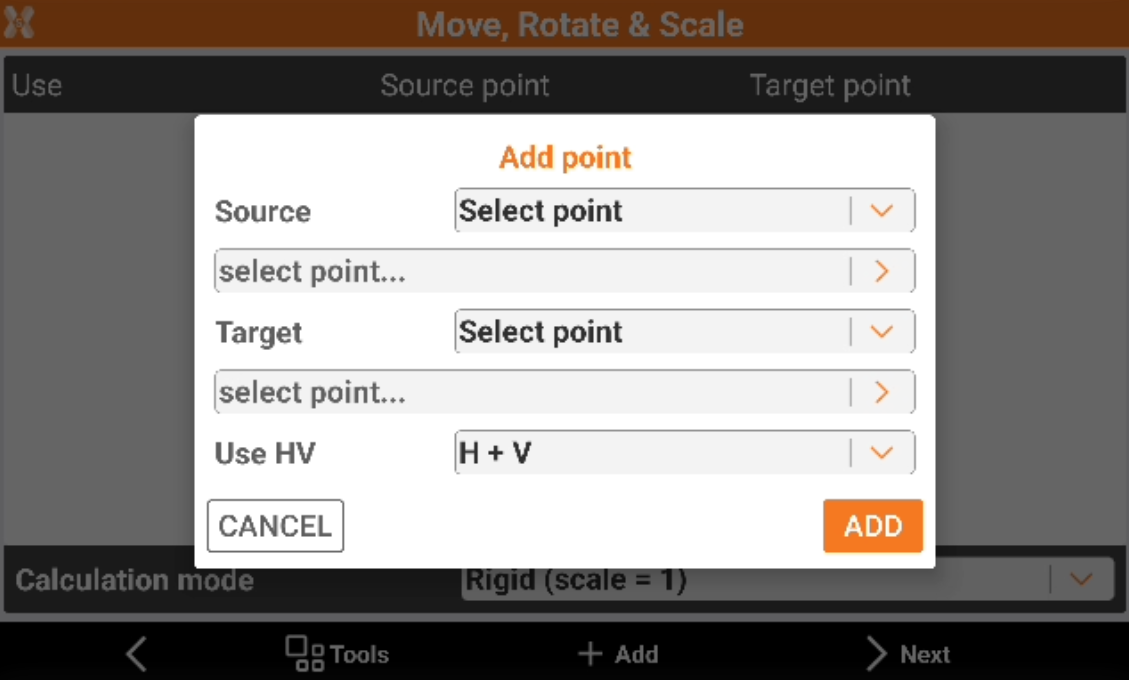The image size is (1129, 680).
Task: Click the Target select point input field
Action: pos(530,392)
